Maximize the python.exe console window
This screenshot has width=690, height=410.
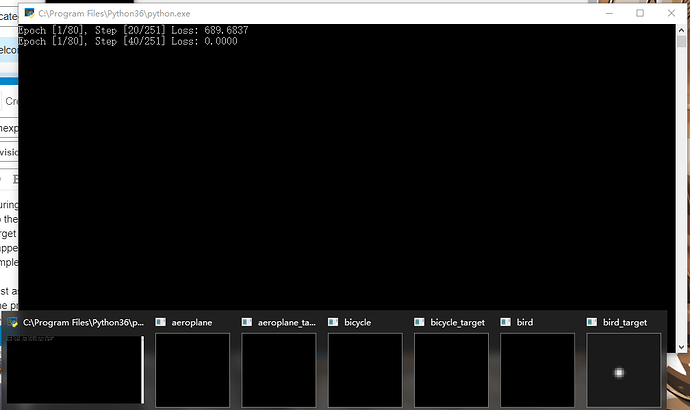640,13
